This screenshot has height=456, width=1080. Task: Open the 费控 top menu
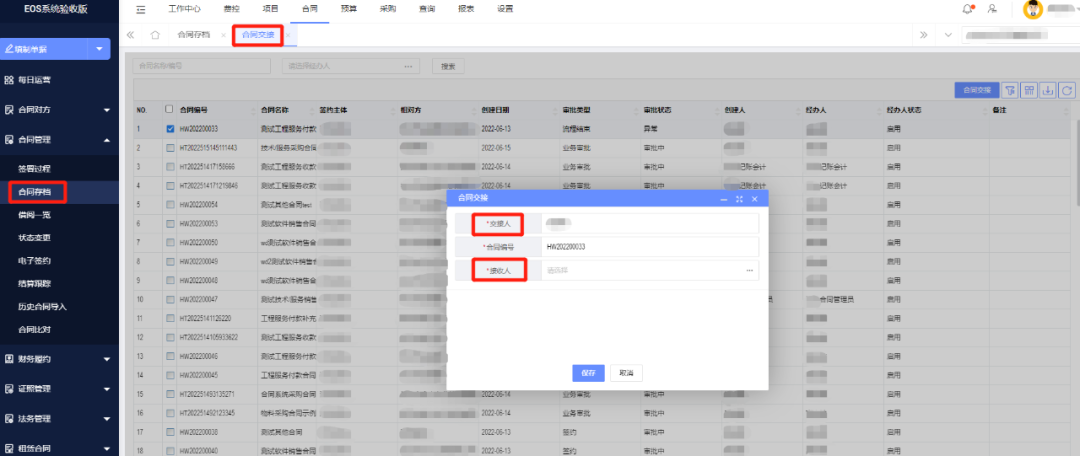232,10
